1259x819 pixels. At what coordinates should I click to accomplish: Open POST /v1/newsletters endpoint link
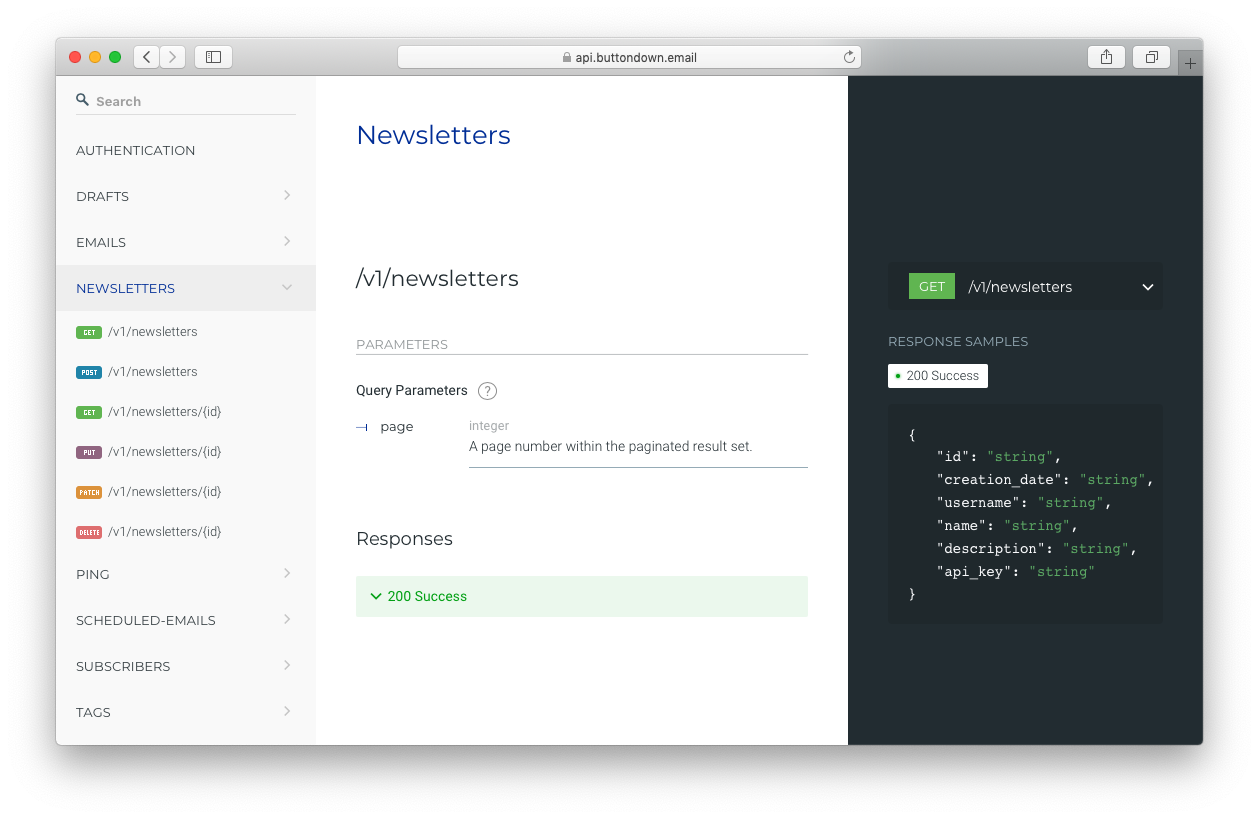(153, 372)
